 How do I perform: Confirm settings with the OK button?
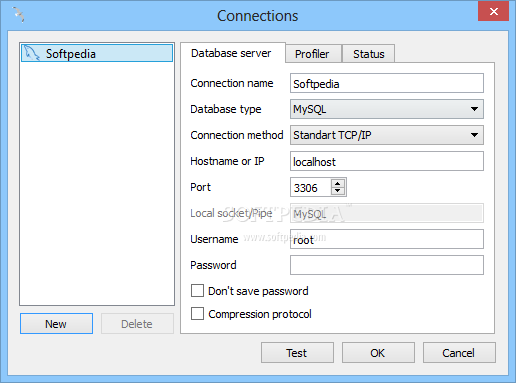[x=378, y=353]
